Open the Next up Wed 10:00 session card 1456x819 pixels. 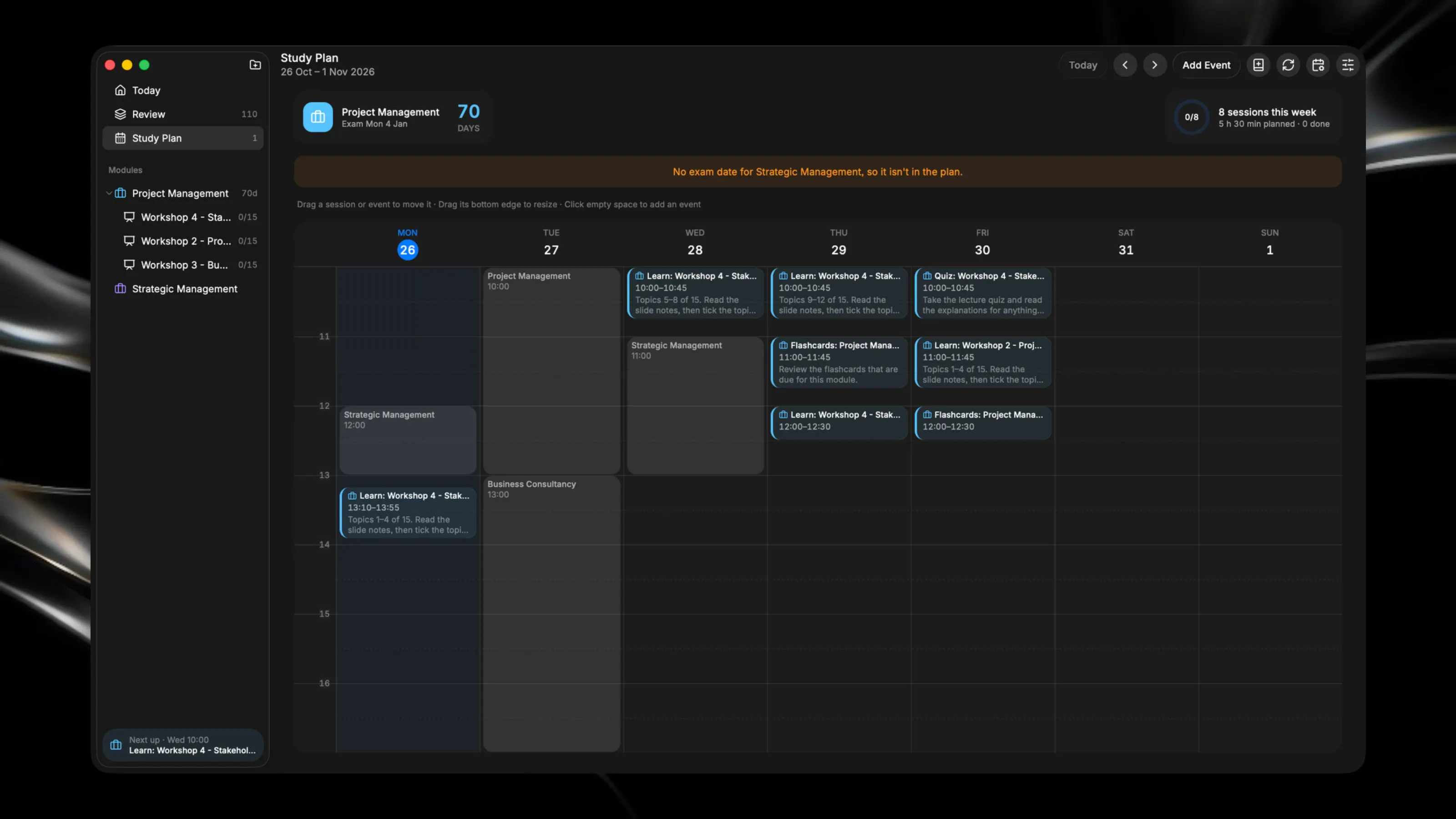tap(182, 745)
